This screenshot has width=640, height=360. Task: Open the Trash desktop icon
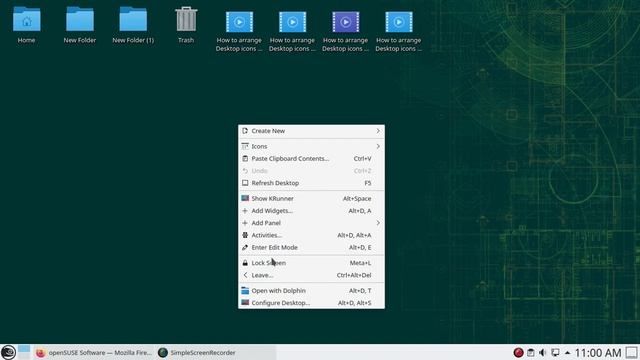click(x=186, y=24)
